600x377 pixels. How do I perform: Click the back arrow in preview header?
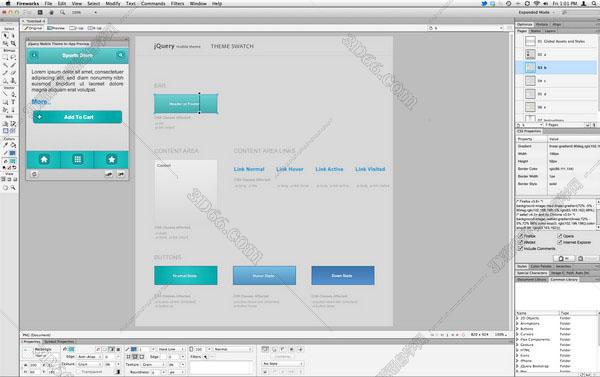34,55
